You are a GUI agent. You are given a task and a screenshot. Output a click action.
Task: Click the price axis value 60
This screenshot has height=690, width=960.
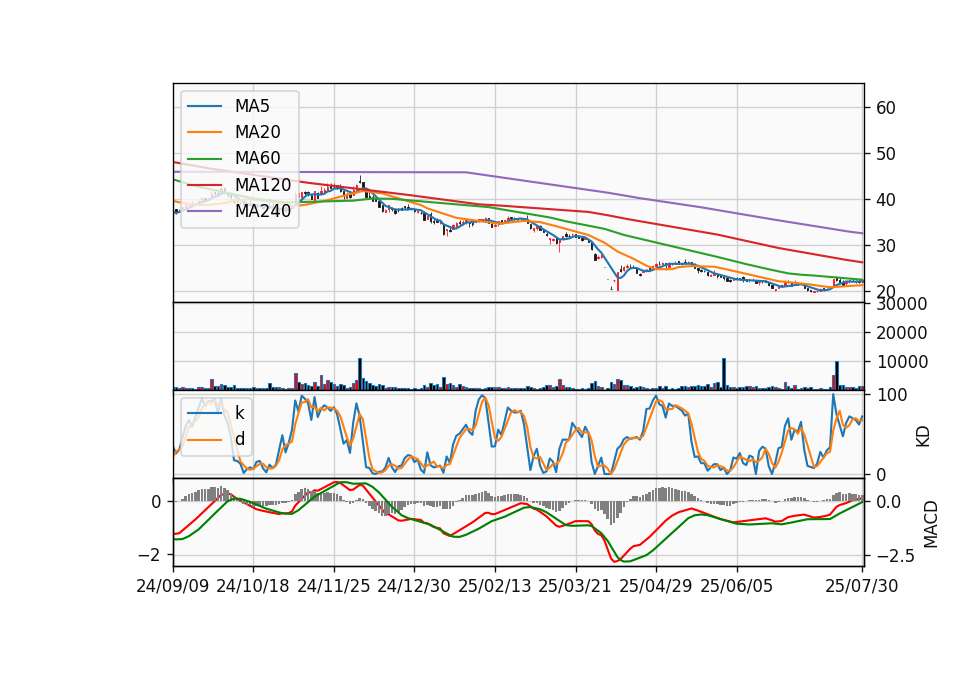pyautogui.click(x=886, y=108)
